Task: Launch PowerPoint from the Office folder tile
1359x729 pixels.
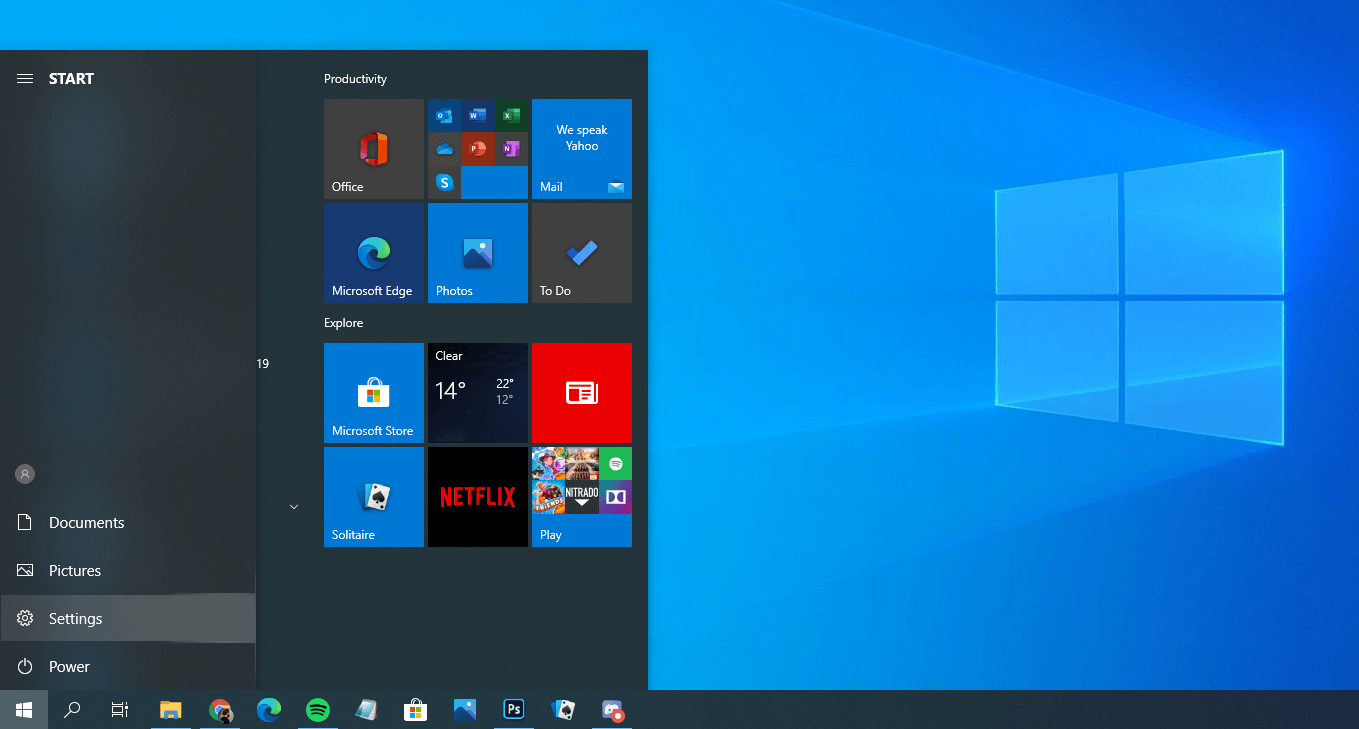Action: [478, 149]
